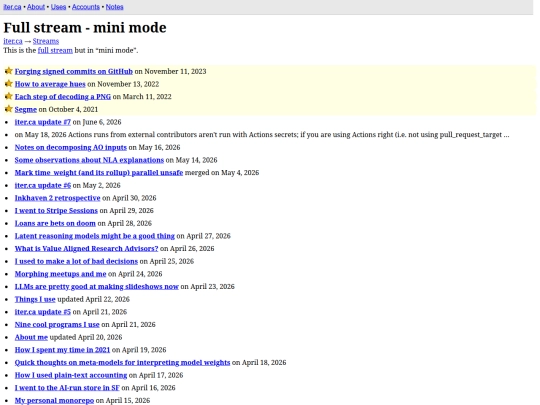Click the star icon next to Segme
The height and width of the screenshot is (405, 540).
9,109
